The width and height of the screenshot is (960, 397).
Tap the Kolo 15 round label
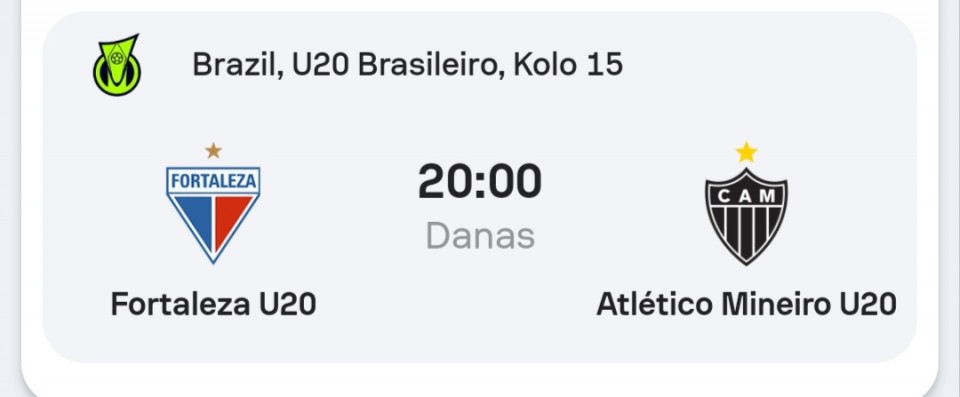point(568,65)
